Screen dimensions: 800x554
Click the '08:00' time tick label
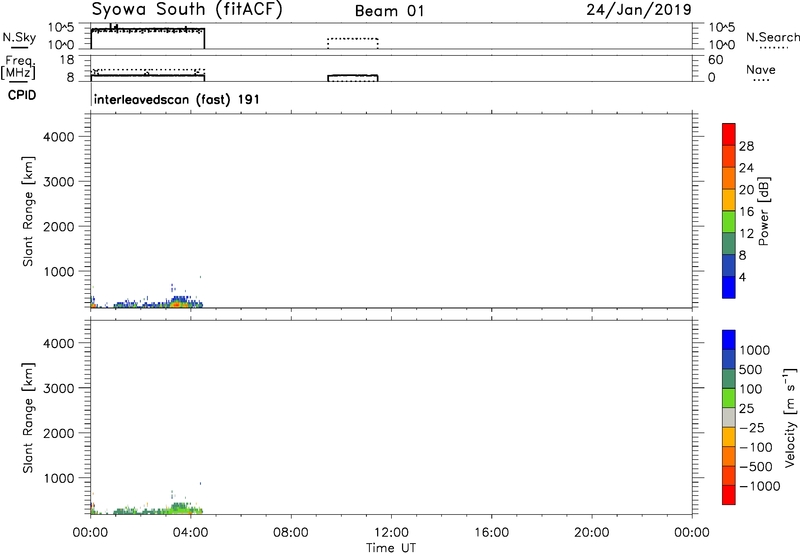[291, 533]
